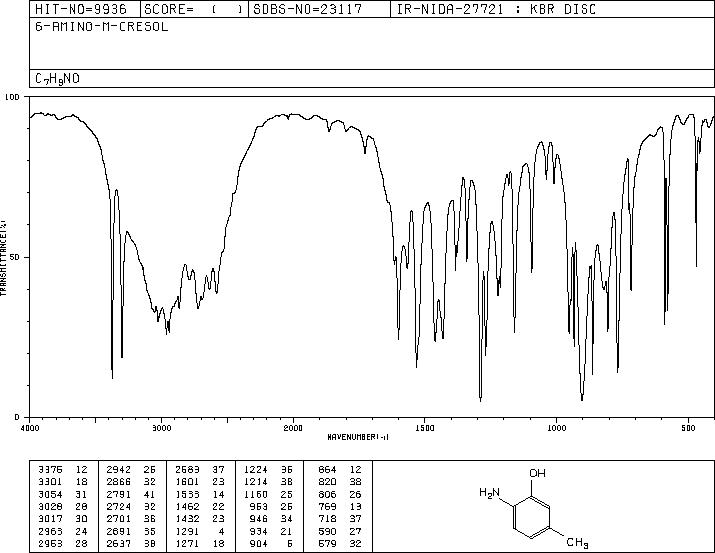The width and height of the screenshot is (715, 553).
Task: Select the 2683 peak value
Action: (x=187, y=470)
